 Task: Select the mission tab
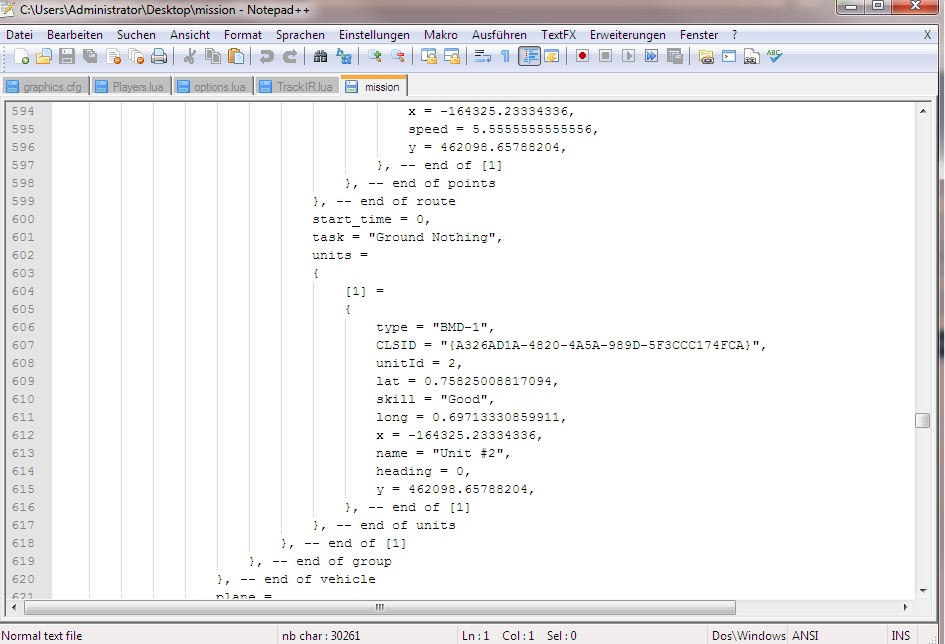coord(374,86)
